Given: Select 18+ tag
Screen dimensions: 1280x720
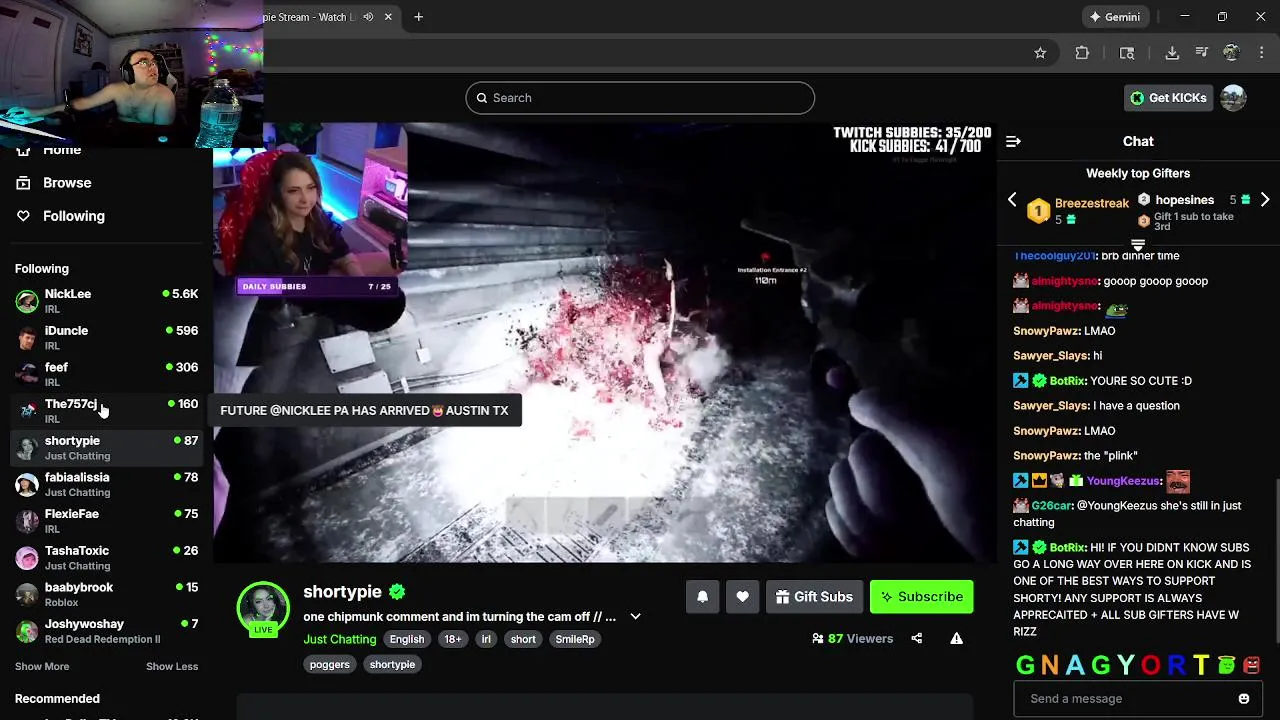Looking at the screenshot, I should (x=453, y=639).
